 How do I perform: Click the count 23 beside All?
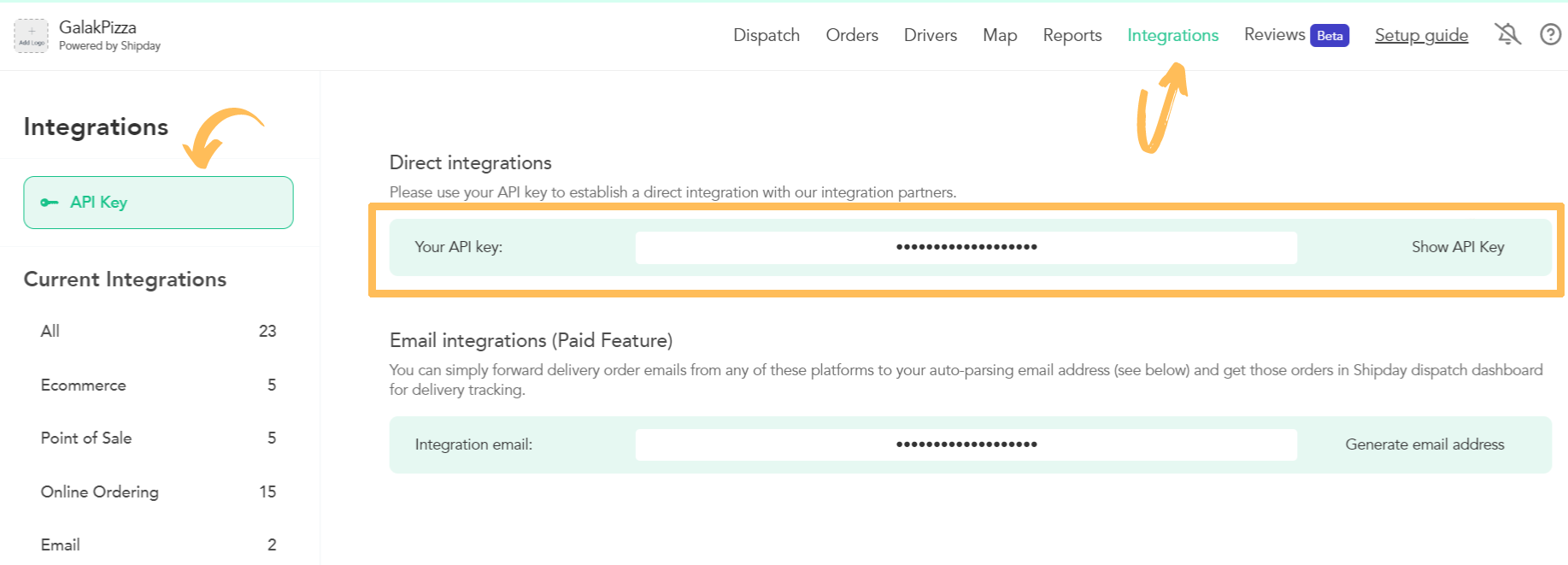[267, 331]
